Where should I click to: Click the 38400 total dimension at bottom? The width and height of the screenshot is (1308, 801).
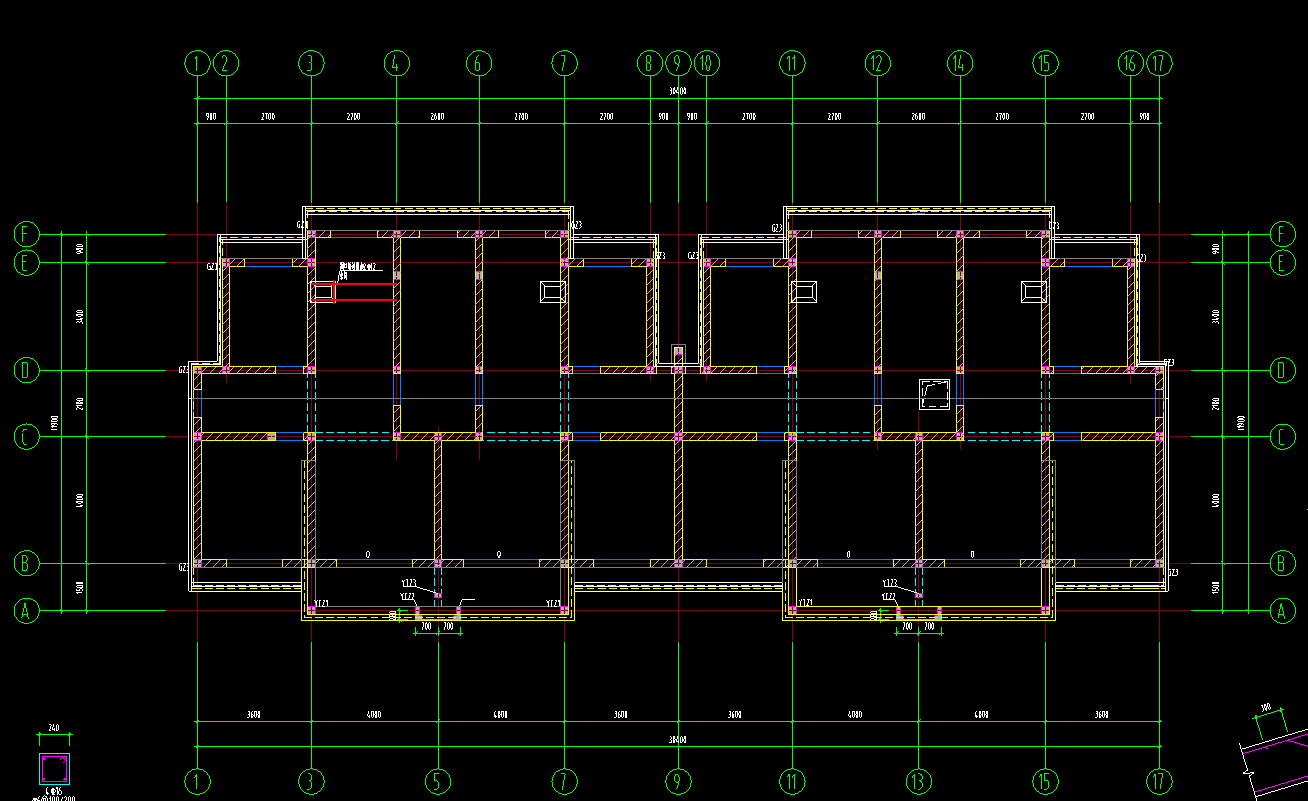tap(677, 739)
